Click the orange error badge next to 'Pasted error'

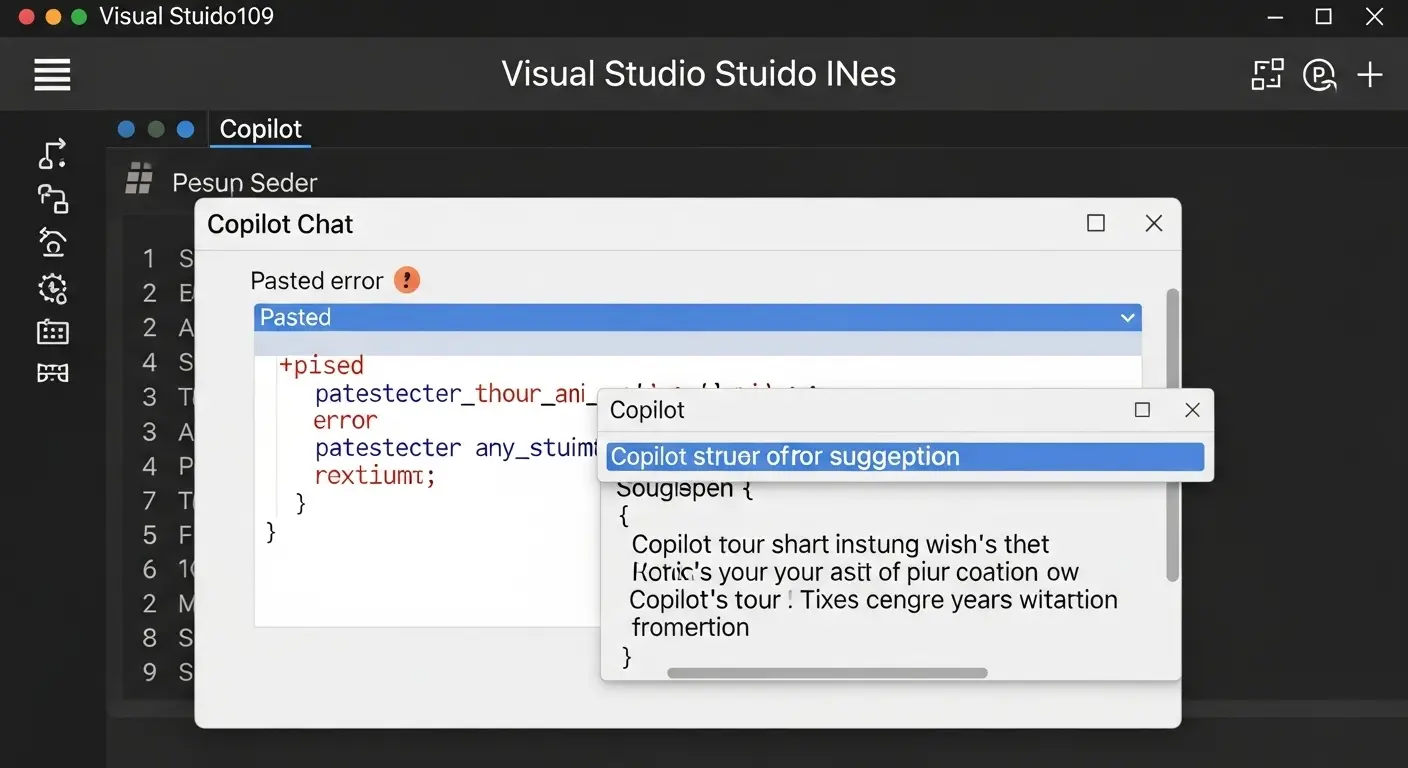click(x=406, y=280)
